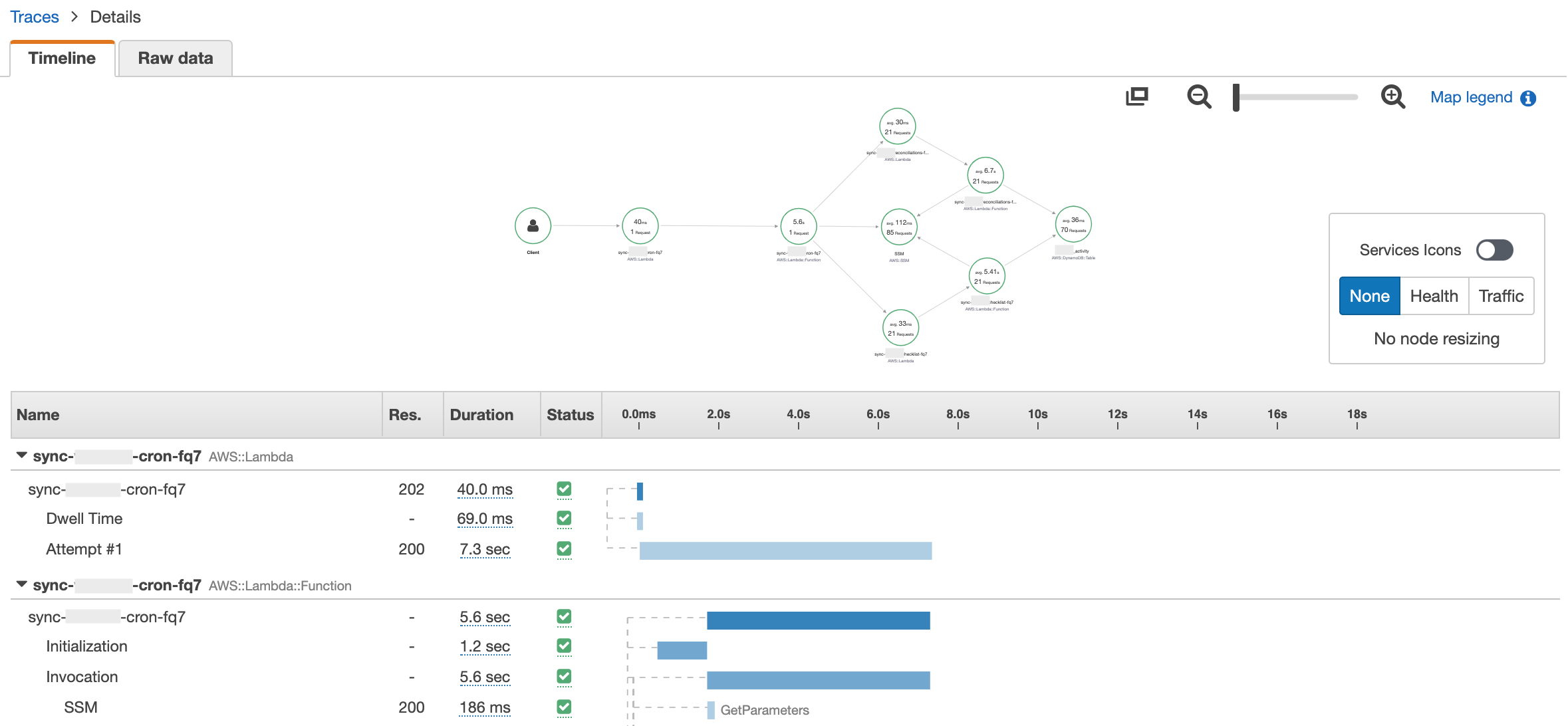This screenshot has height=726, width=1568.
Task: Click the GetParameters SSM timeline bar
Action: point(711,710)
